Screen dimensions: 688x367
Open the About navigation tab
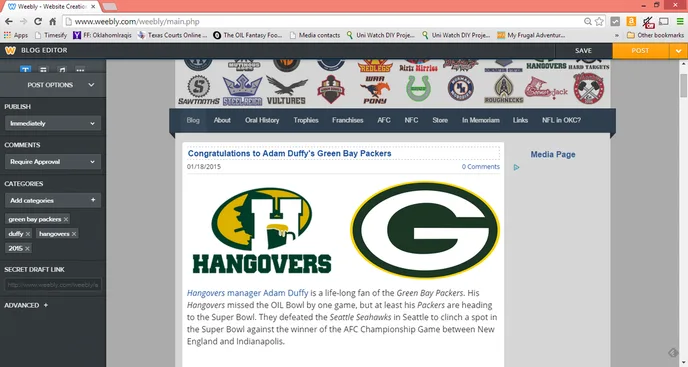coord(222,120)
